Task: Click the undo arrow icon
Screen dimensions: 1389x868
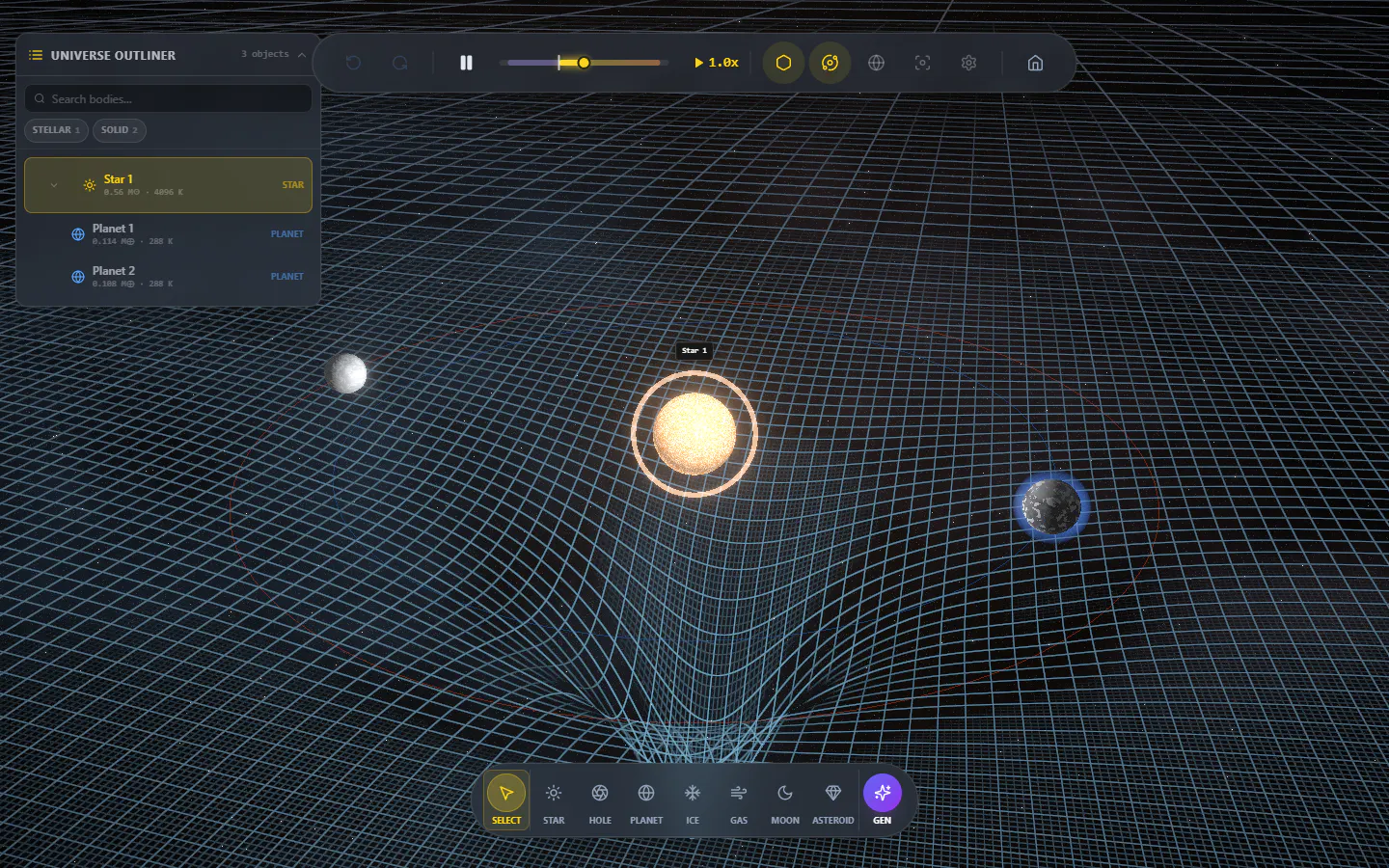Action: point(353,63)
